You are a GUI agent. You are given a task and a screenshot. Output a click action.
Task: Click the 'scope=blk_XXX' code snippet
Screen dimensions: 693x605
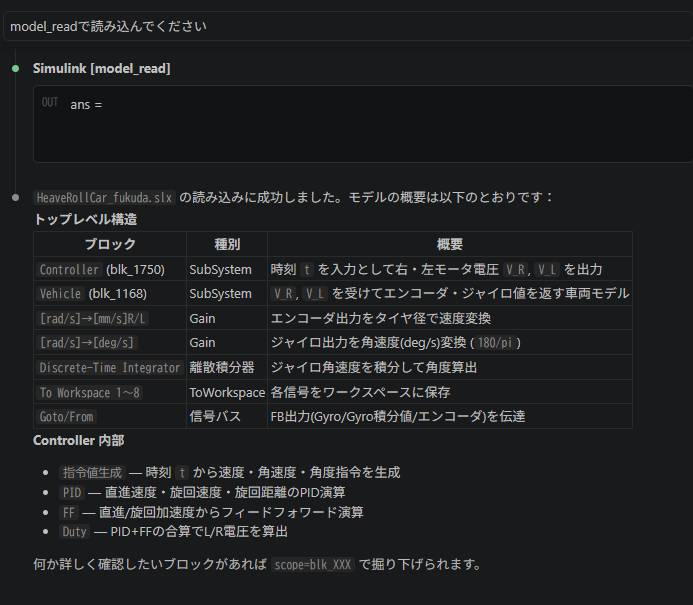(313, 564)
